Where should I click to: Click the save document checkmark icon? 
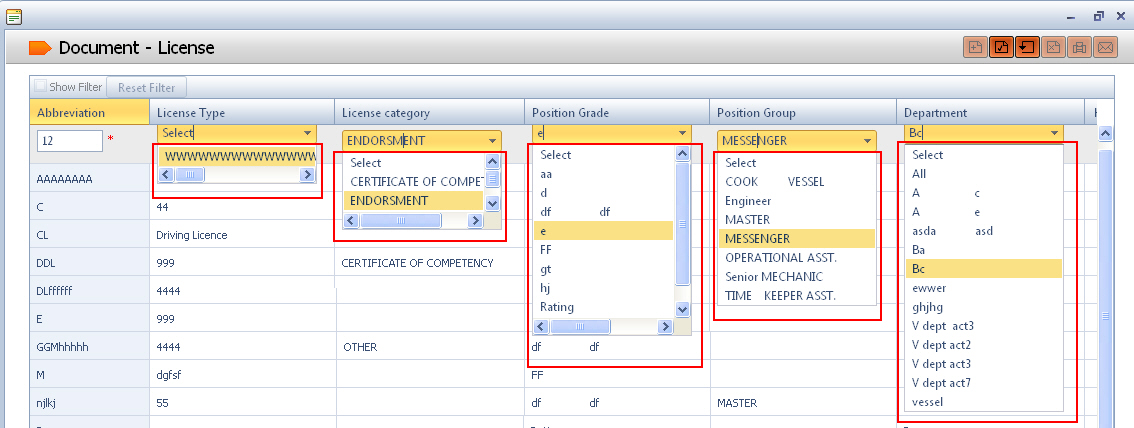click(1001, 47)
